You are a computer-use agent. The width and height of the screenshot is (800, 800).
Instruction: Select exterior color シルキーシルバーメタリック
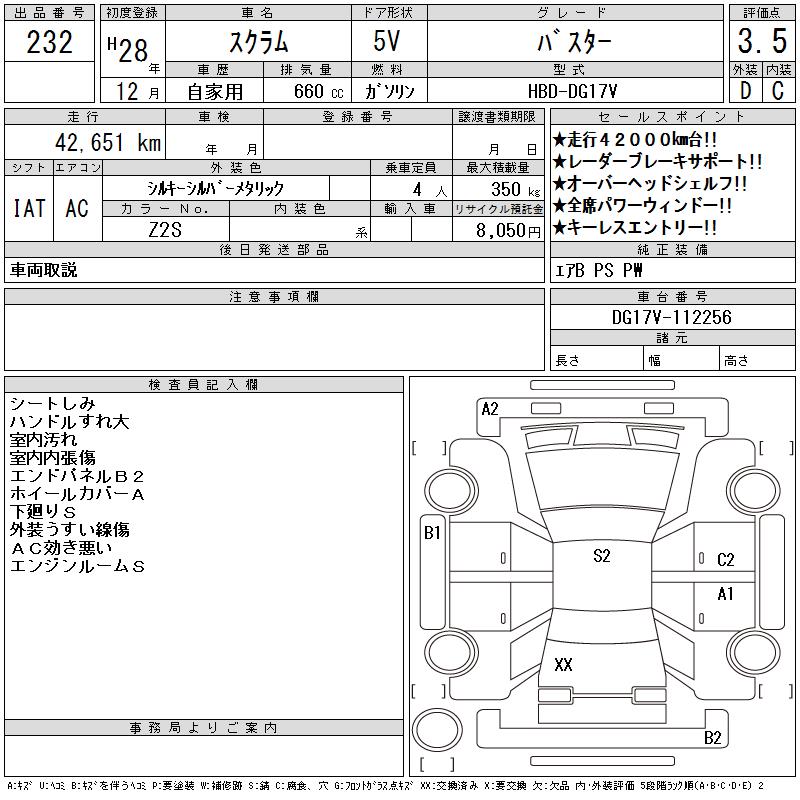[215, 189]
